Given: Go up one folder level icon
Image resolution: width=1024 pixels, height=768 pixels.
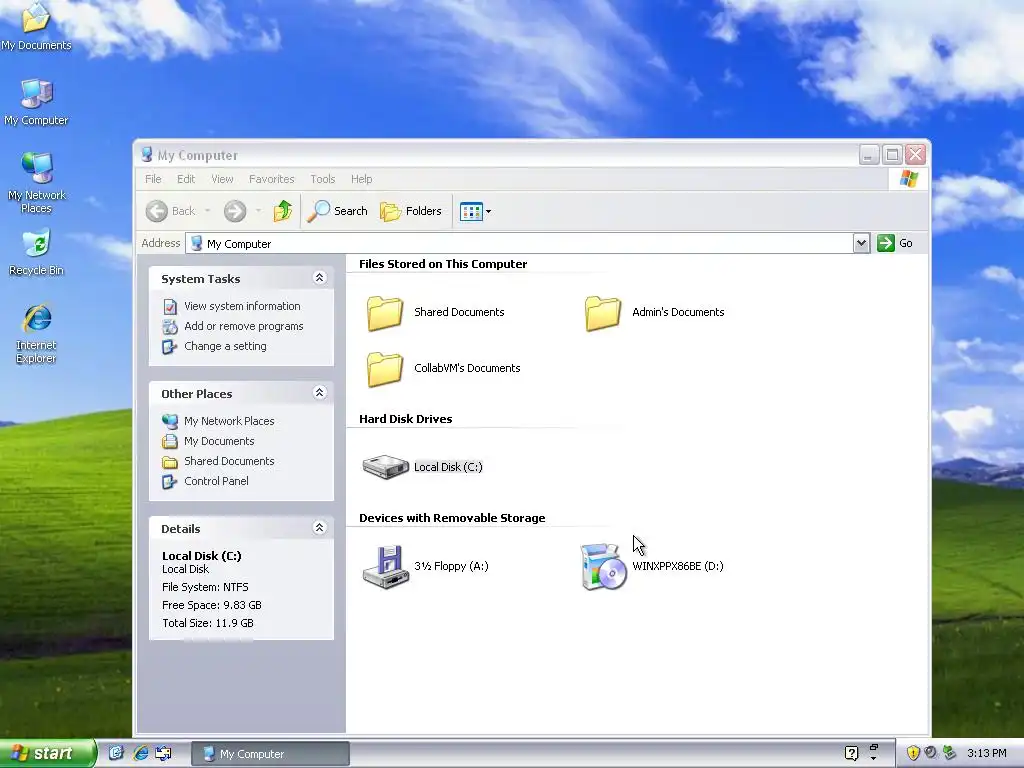Looking at the screenshot, I should coord(283,211).
